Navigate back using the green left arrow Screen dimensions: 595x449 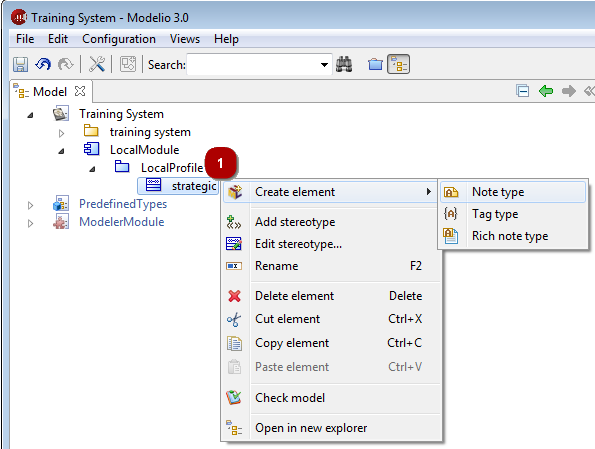pyautogui.click(x=546, y=91)
